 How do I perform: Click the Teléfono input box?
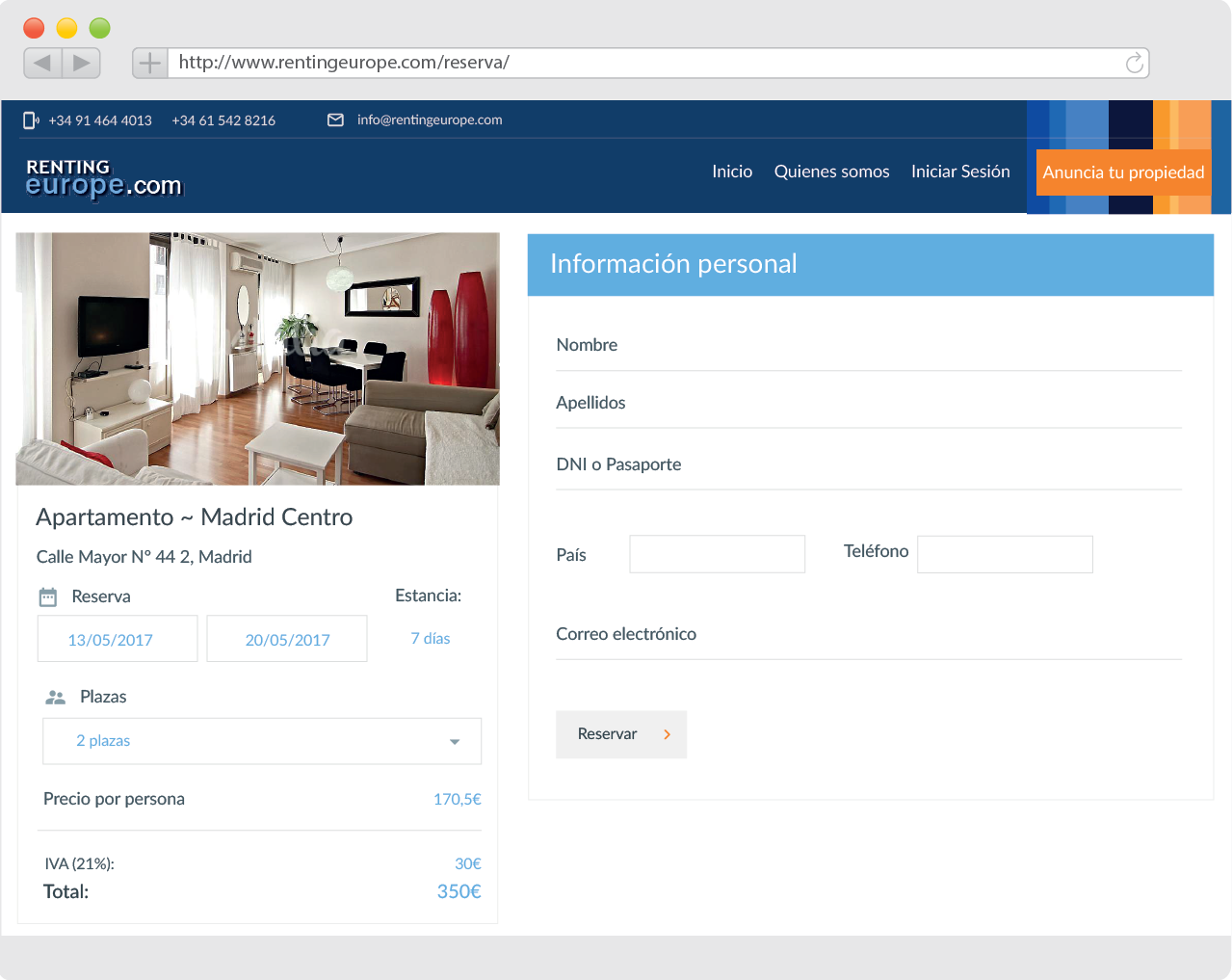[1005, 554]
